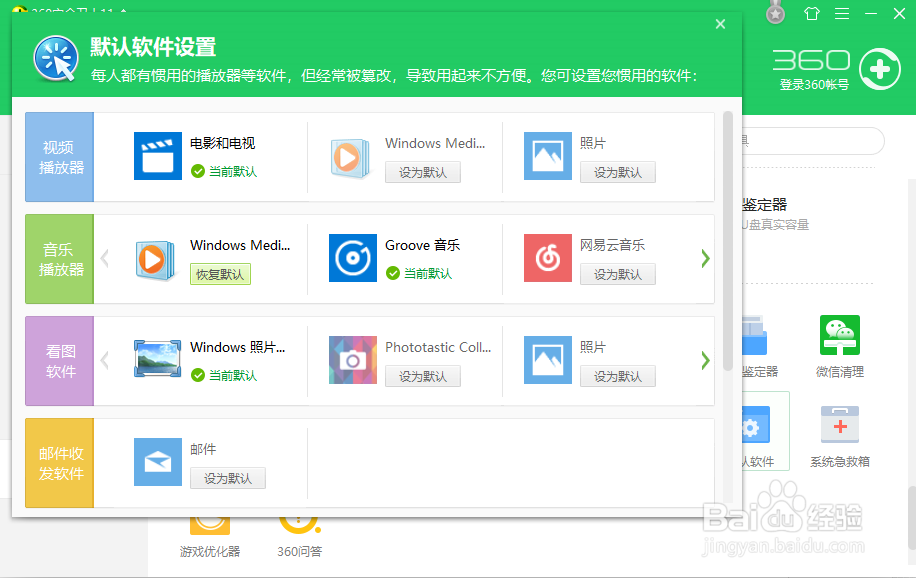This screenshot has width=916, height=578.
Task: Open the main menu hamburger icon
Action: [842, 13]
